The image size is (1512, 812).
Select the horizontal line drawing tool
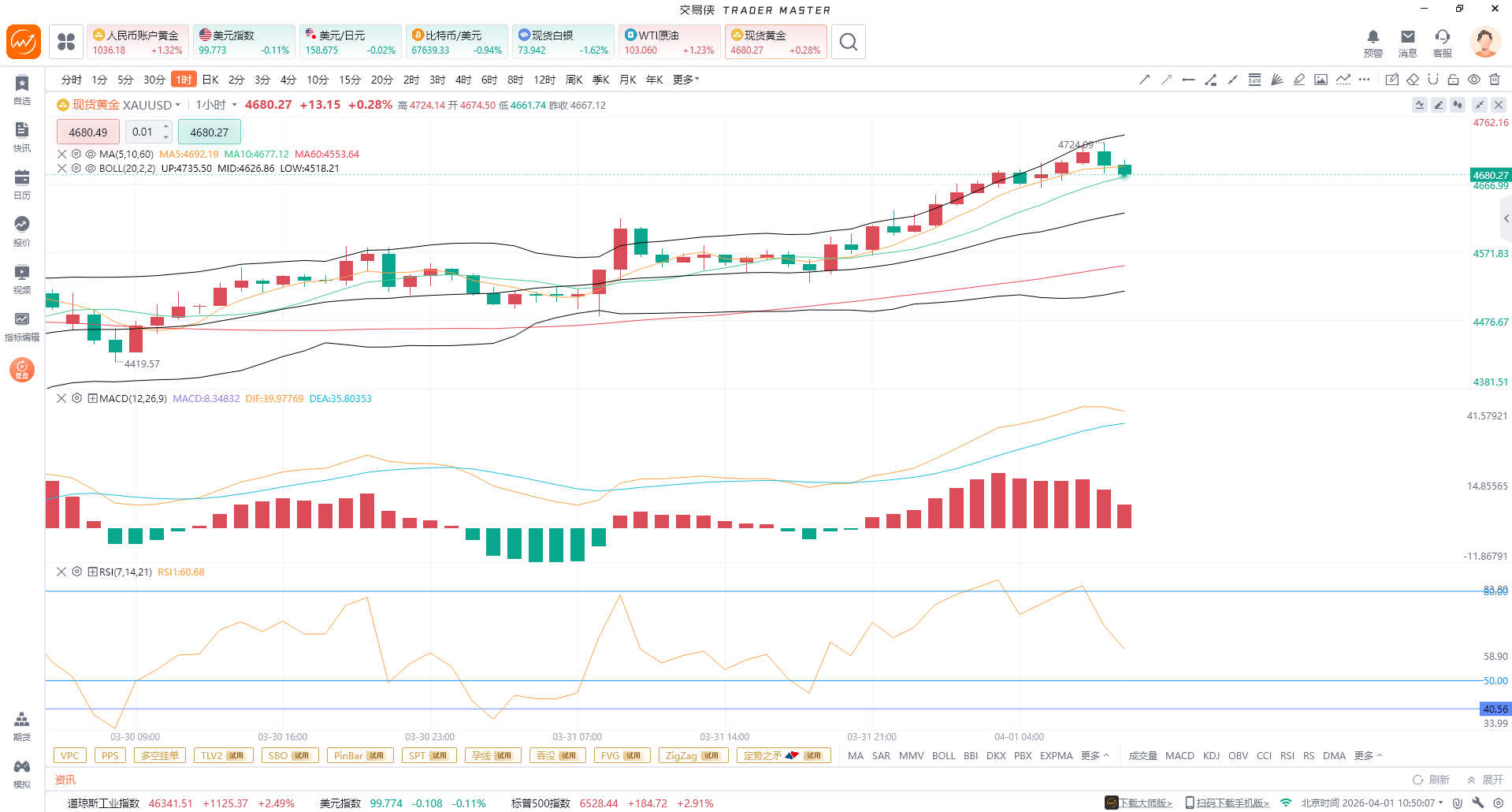(1189, 80)
